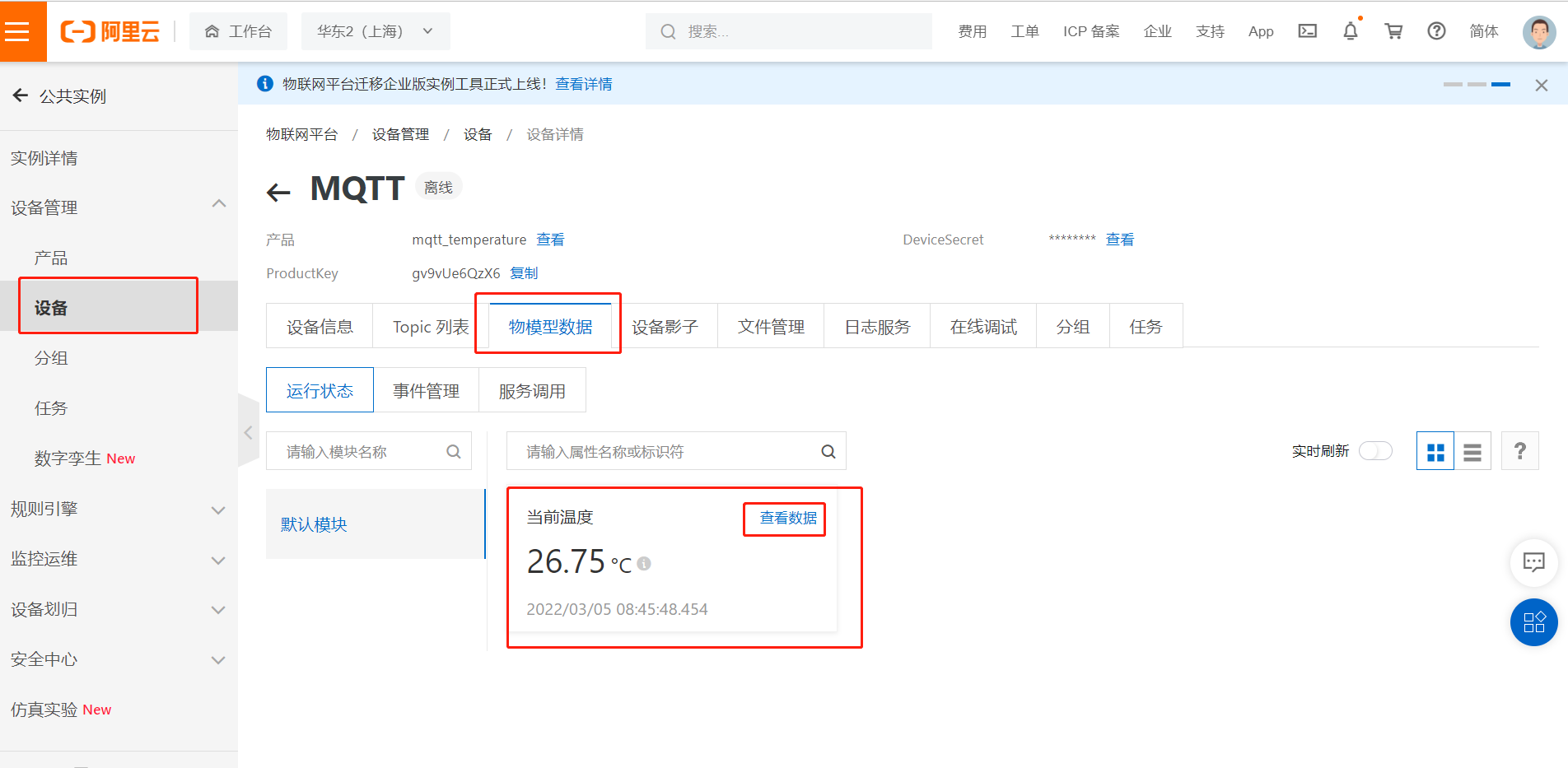Click the 搜索 search input field

788,30
